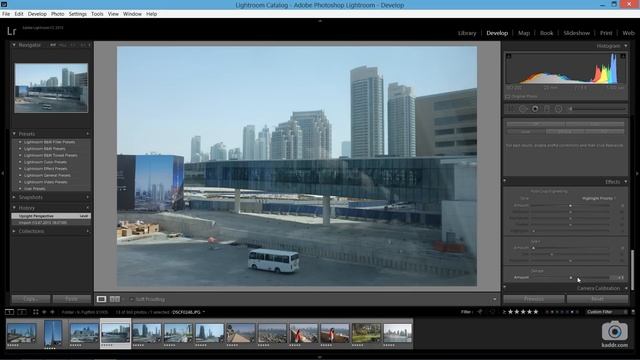Add a collection with Collections plus icon

(88, 231)
